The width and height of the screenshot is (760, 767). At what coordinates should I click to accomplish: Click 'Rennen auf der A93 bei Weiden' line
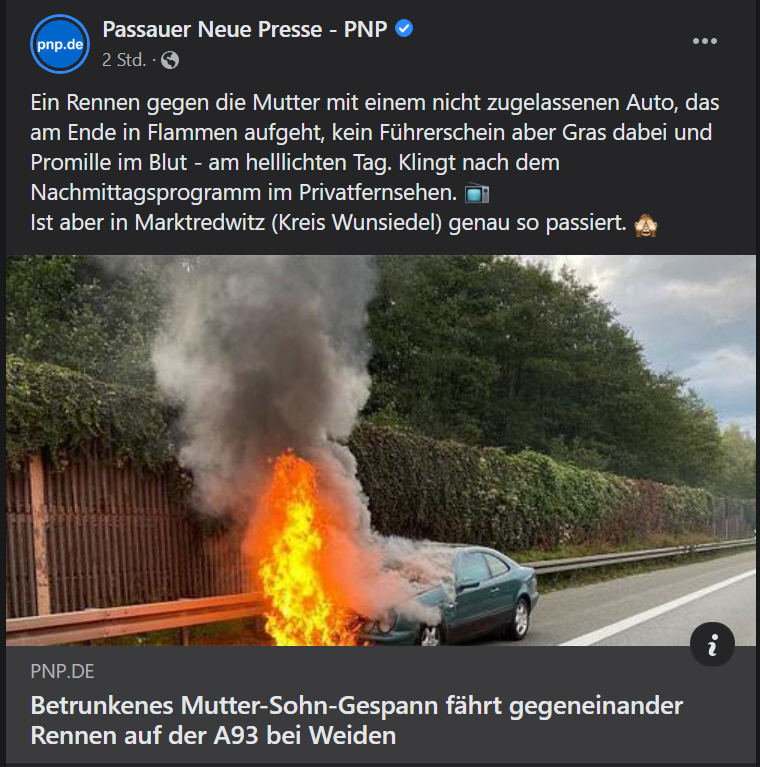pyautogui.click(x=213, y=735)
